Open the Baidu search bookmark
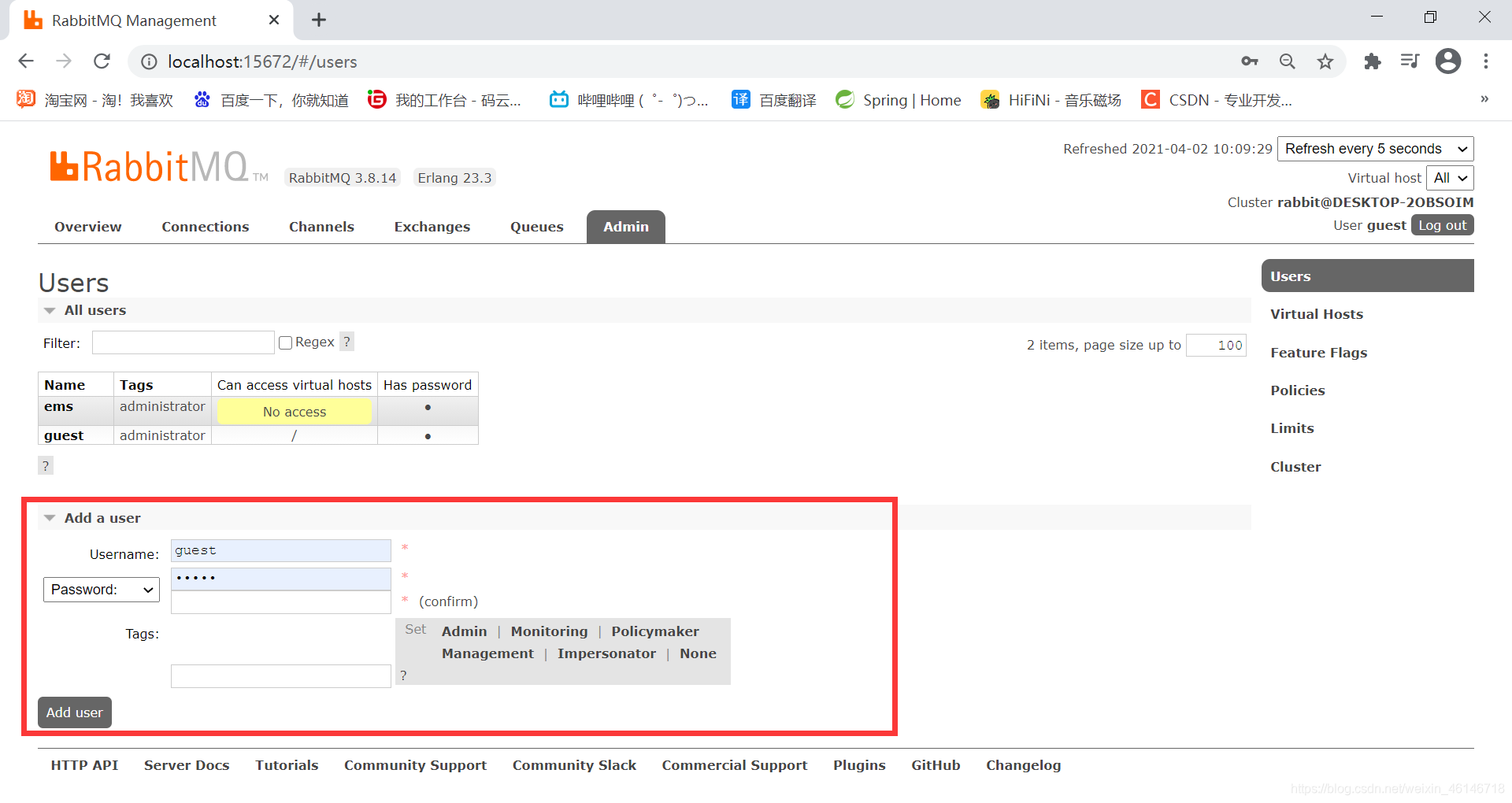 pyautogui.click(x=272, y=100)
